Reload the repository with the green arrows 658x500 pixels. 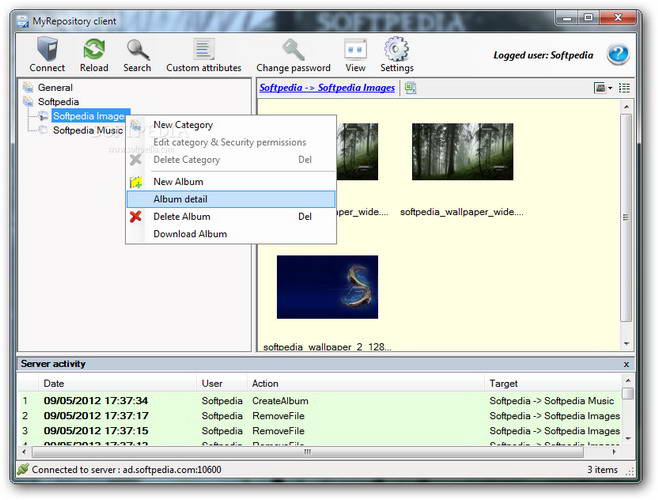coord(94,50)
